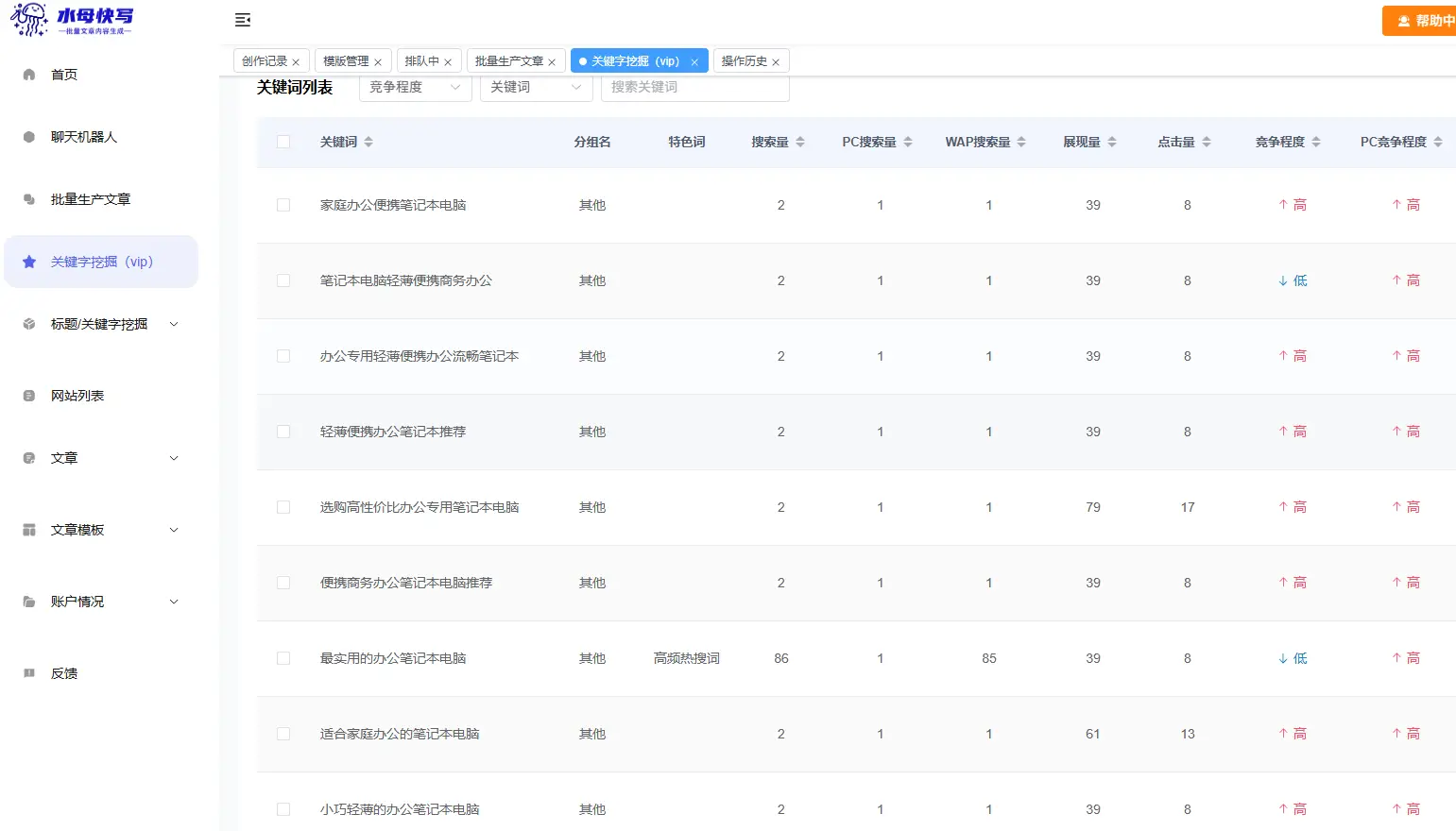Click the 账户情况 account icon
The width and height of the screenshot is (1456, 831).
[x=29, y=602]
